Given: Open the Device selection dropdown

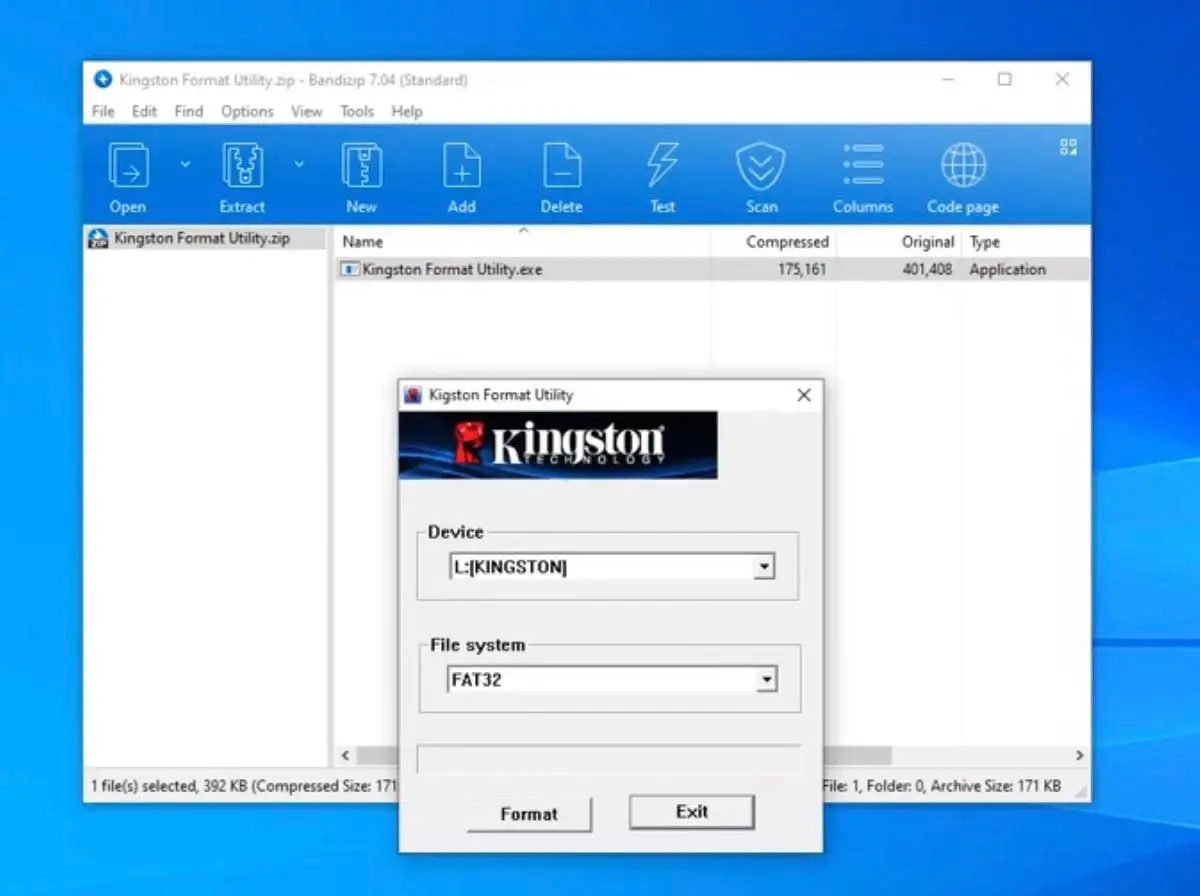Looking at the screenshot, I should 763,566.
